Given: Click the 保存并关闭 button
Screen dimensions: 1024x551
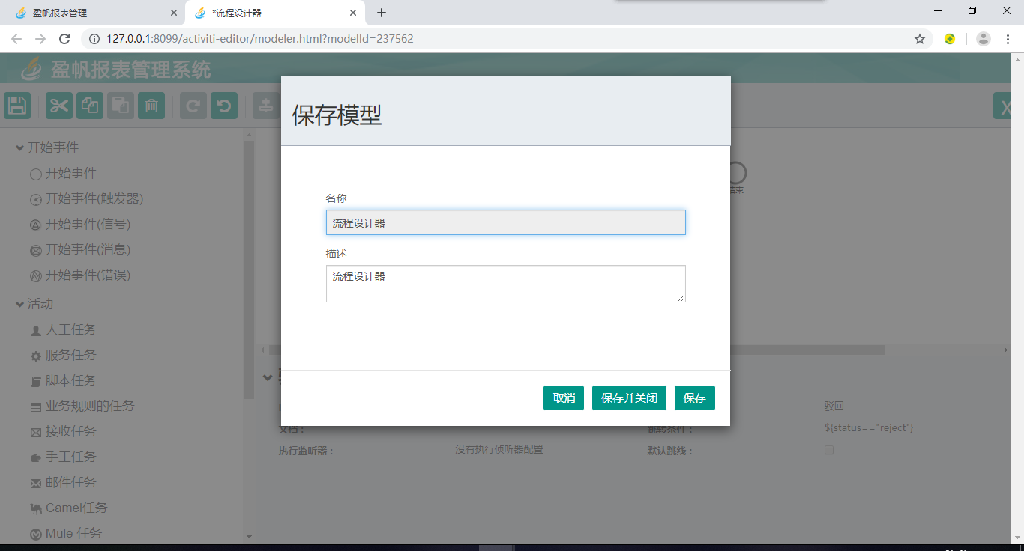Looking at the screenshot, I should 629,398.
